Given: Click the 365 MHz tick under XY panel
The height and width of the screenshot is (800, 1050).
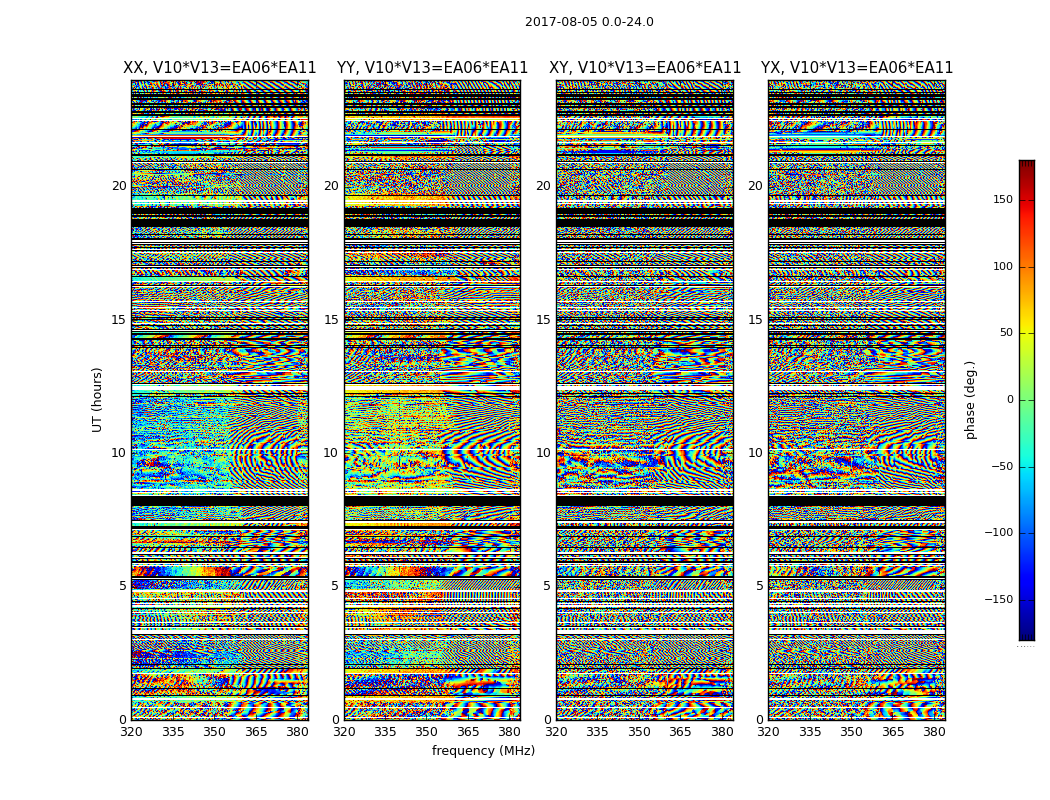Looking at the screenshot, I should pos(680,732).
